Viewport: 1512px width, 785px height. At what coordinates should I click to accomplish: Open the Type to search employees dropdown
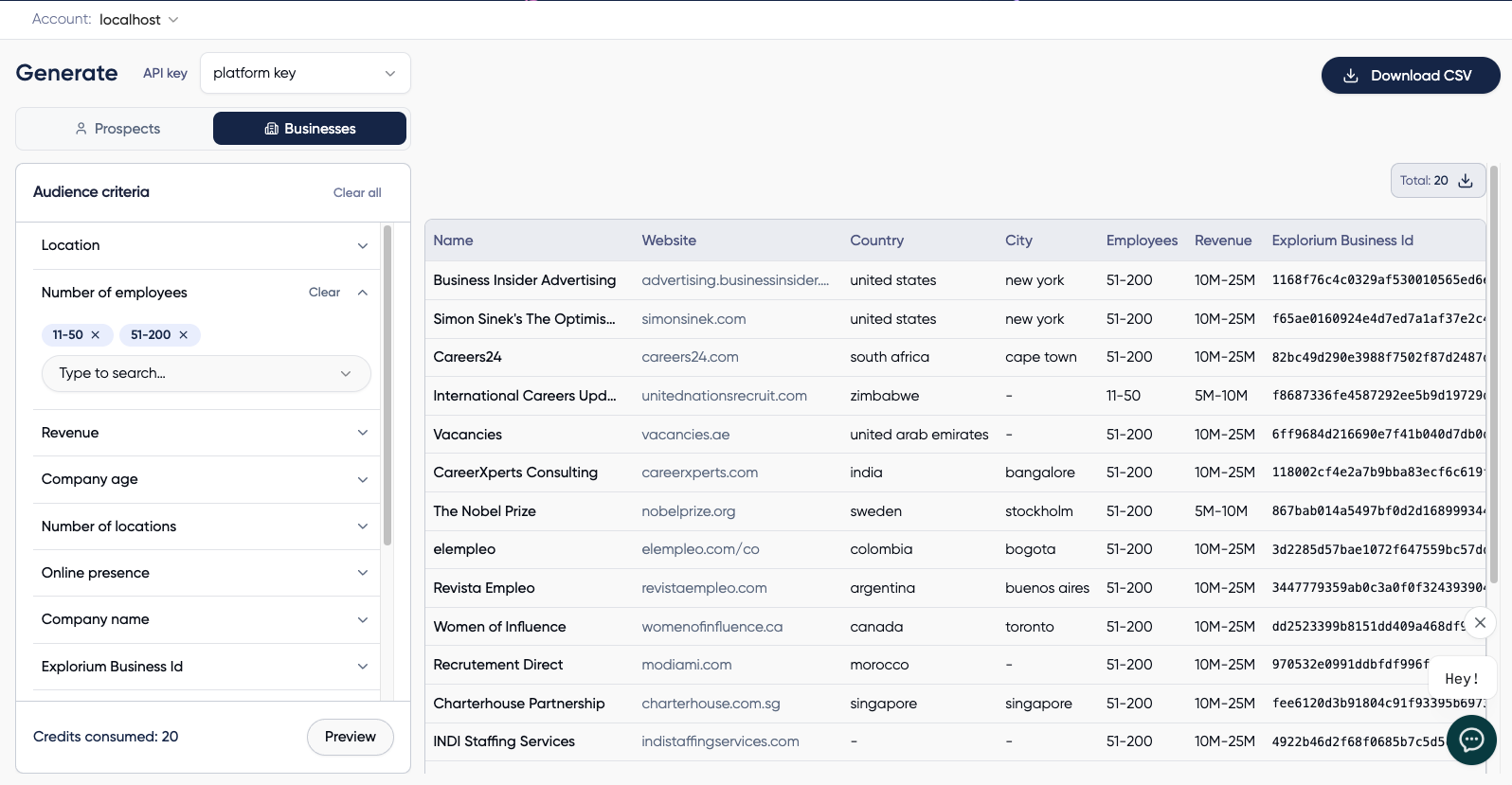click(206, 373)
